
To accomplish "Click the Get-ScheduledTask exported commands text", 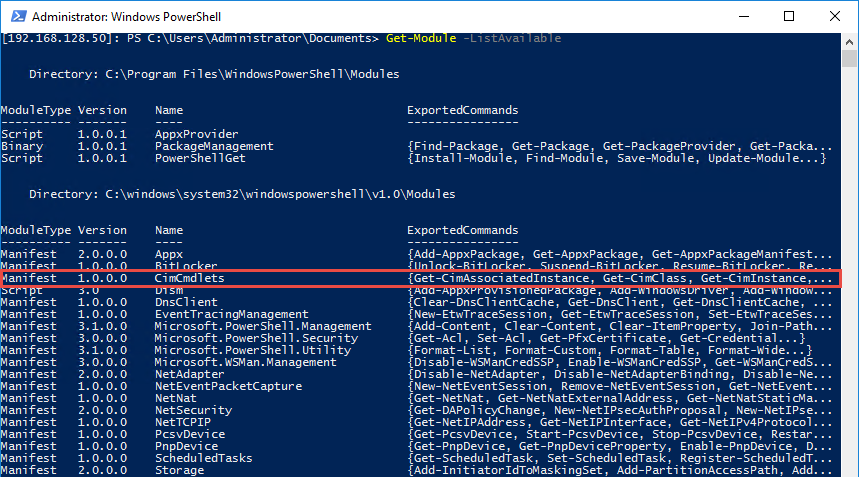I will [x=620, y=459].
